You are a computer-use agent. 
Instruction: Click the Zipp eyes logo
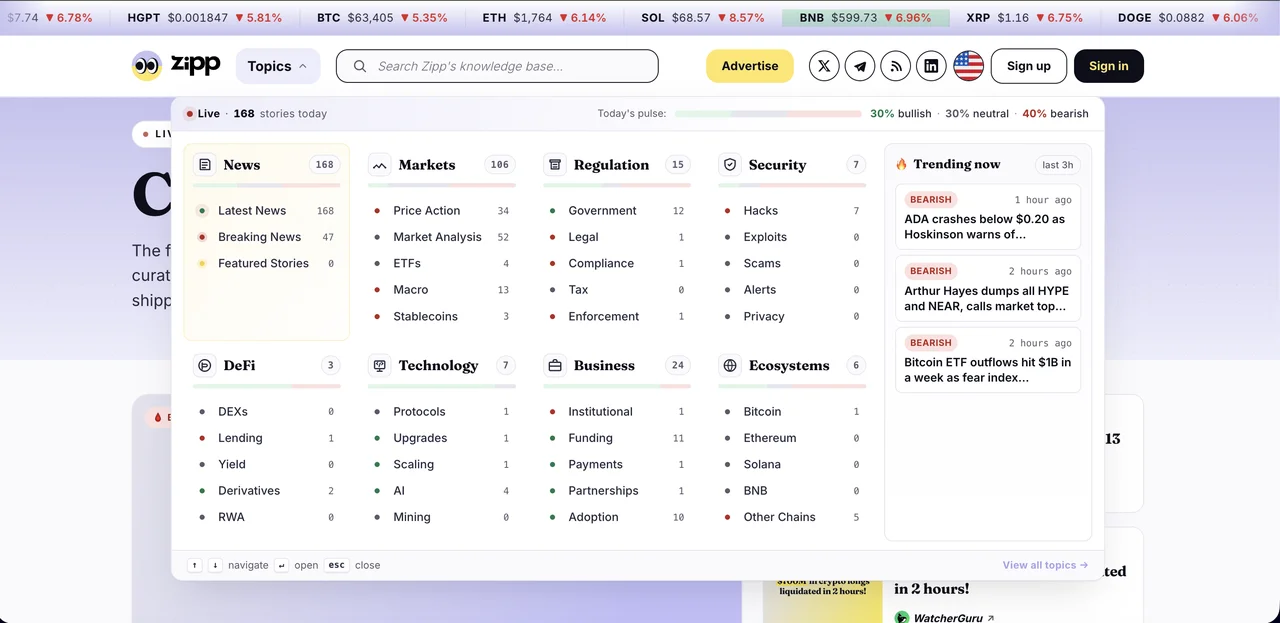(x=147, y=66)
